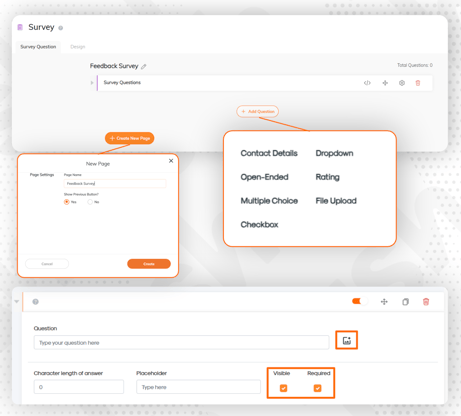Click the red trash icon on question card
This screenshot has width=461, height=416.
(x=426, y=302)
